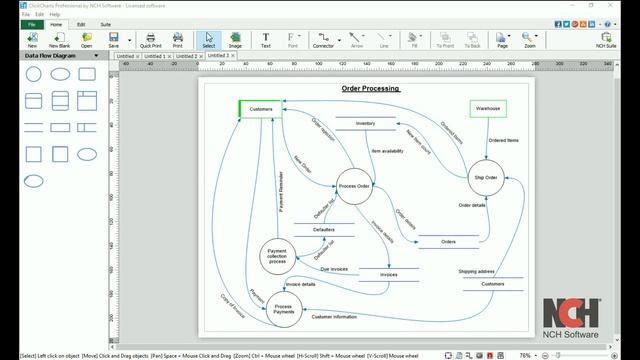Select the Warehouse entity box
Image resolution: width=640 pixels, height=360 pixels.
(x=488, y=109)
